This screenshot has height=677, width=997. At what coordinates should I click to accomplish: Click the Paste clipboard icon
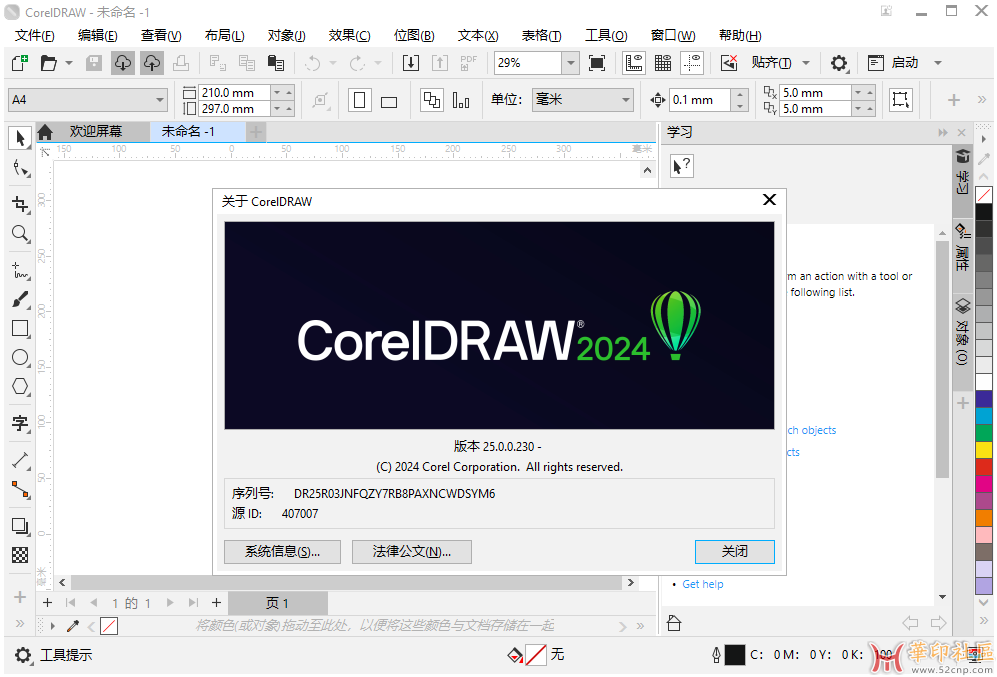point(275,63)
